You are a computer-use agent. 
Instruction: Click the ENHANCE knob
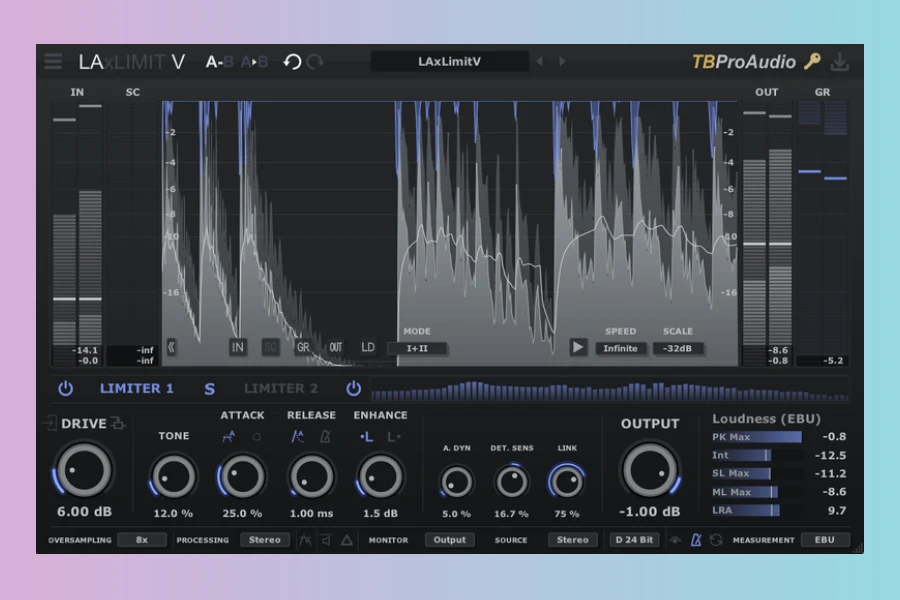coord(380,477)
